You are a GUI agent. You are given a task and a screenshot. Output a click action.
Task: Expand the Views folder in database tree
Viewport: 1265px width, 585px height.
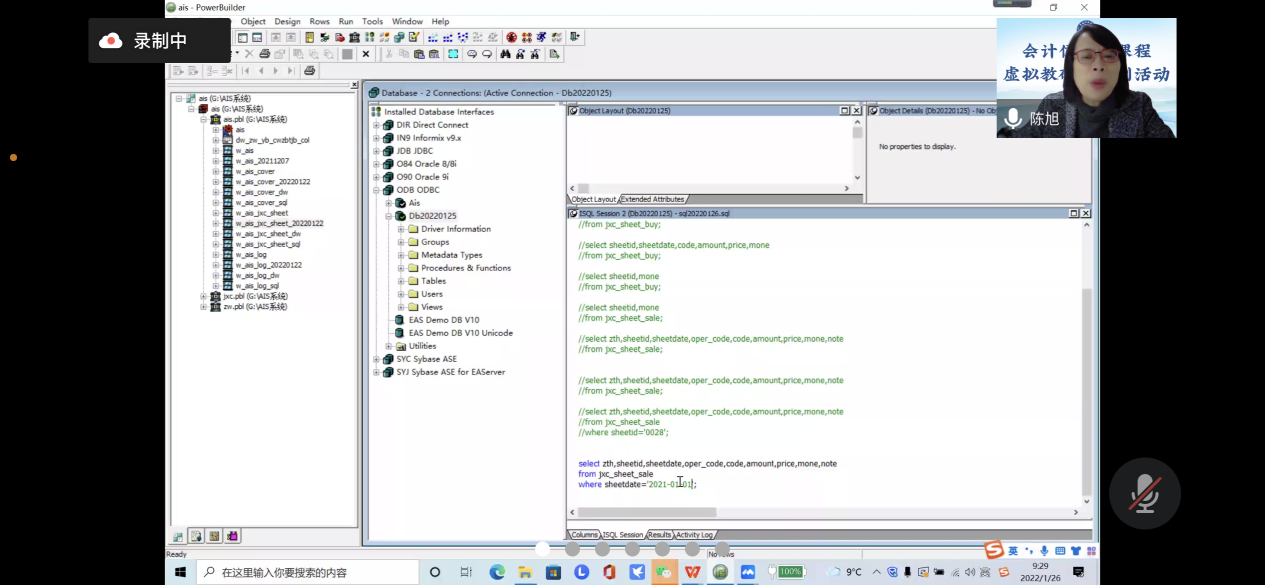pyautogui.click(x=401, y=307)
